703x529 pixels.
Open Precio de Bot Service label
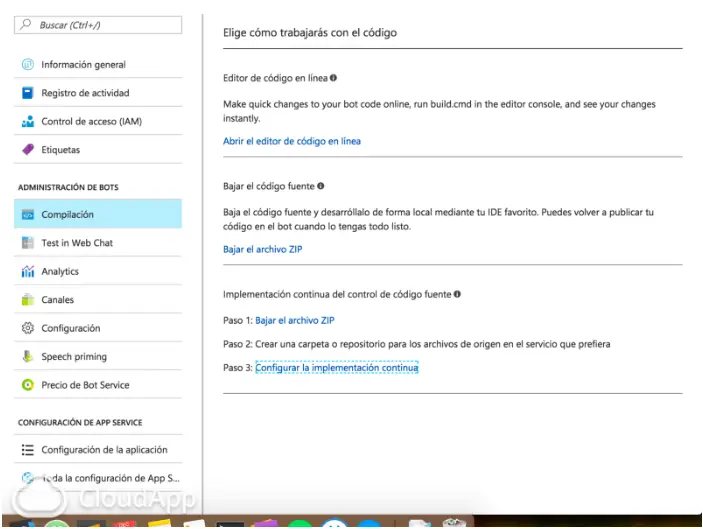click(85, 385)
